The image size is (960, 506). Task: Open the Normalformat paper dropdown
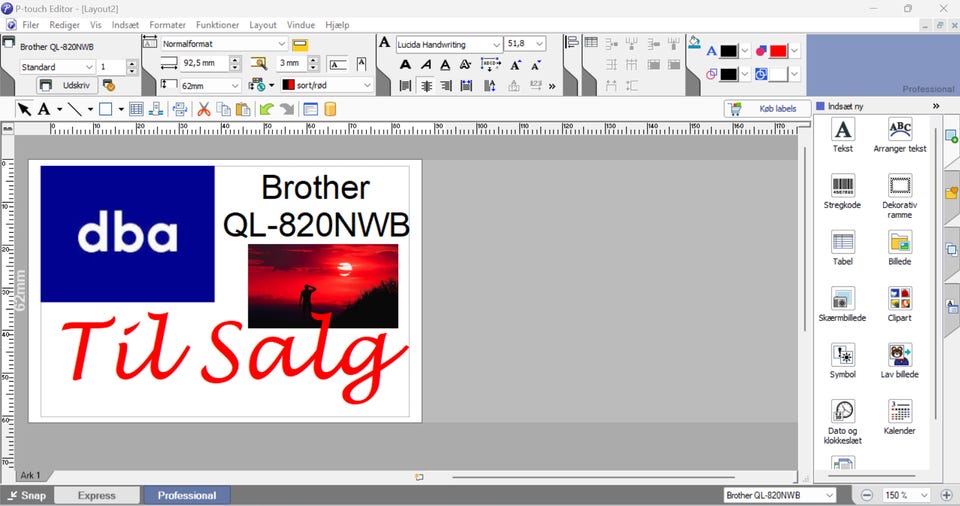281,44
